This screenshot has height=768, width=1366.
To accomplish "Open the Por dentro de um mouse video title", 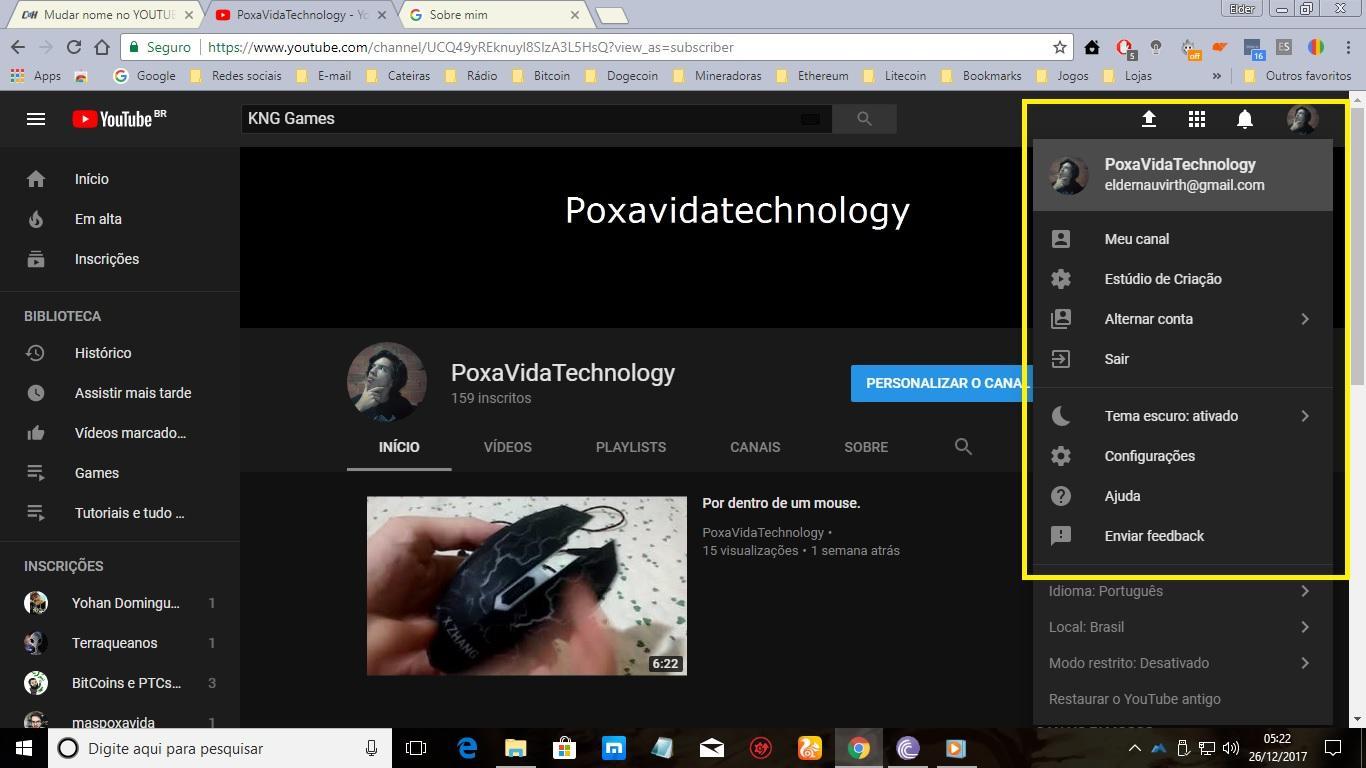I will pos(781,503).
